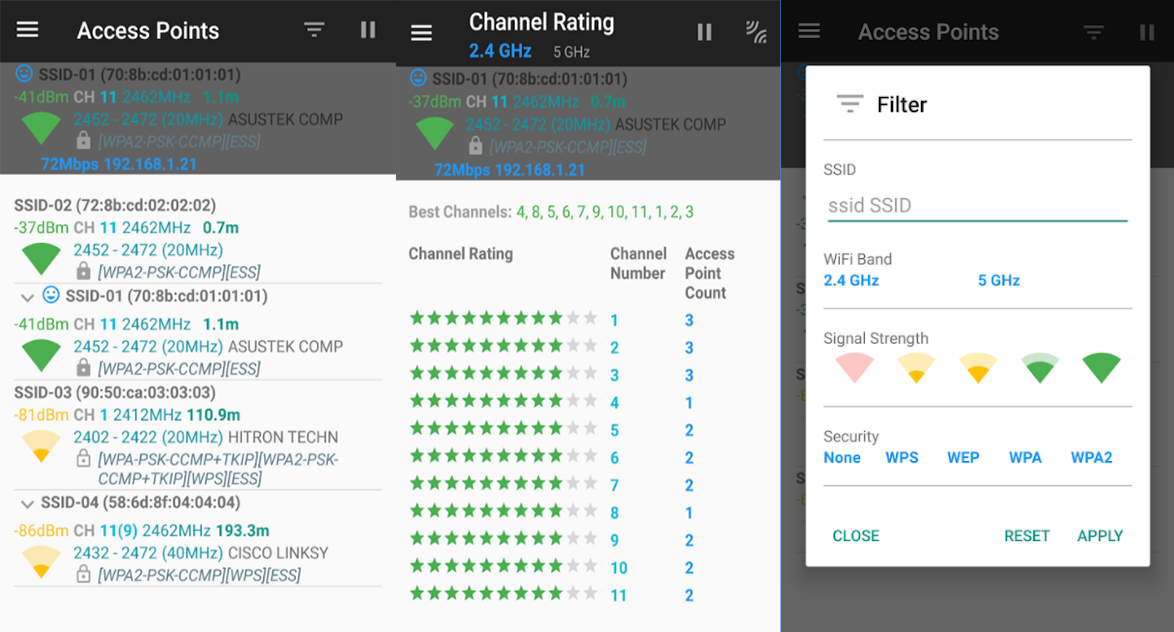Toggle the WEP security filter
This screenshot has height=632, width=1174.
[963, 458]
